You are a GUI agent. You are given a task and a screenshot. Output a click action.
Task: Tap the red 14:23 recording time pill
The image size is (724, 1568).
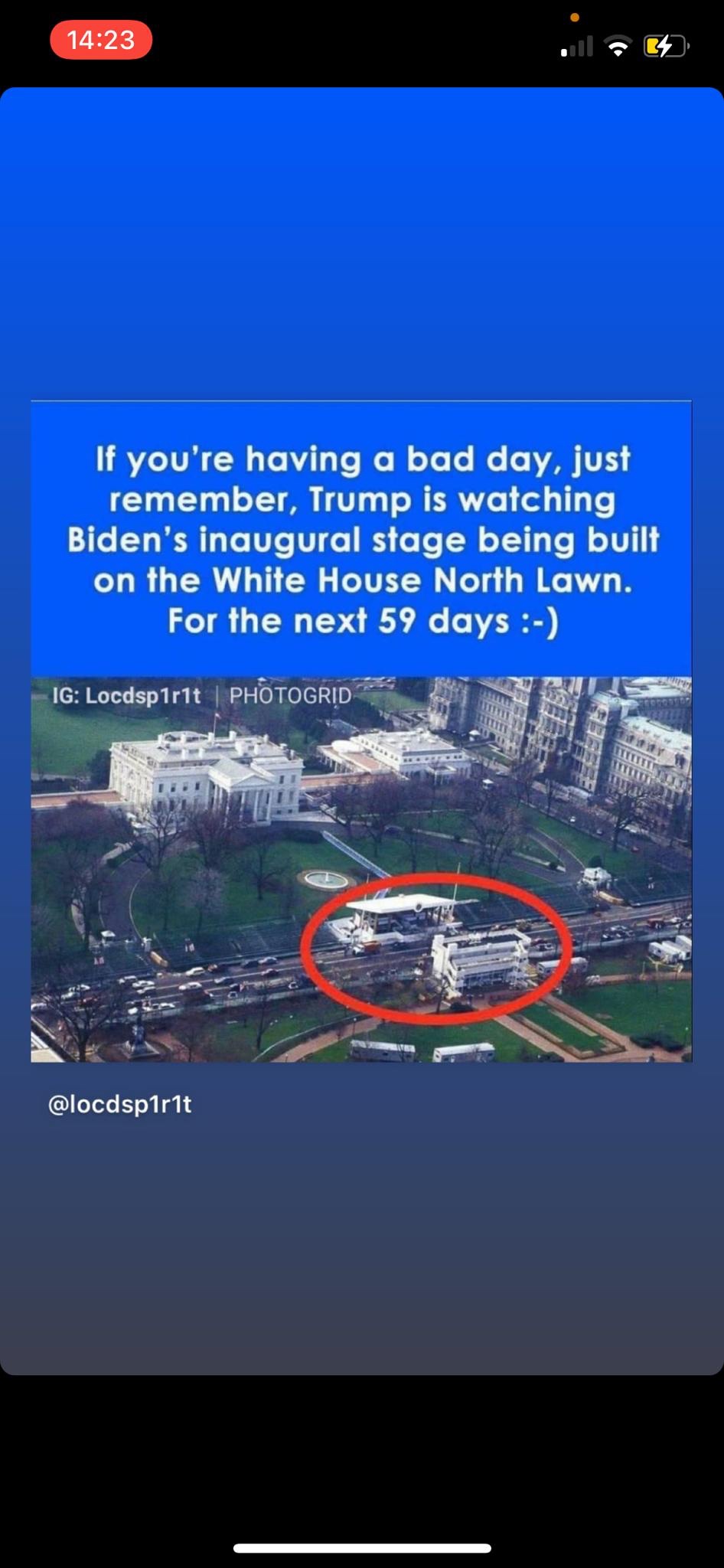click(x=101, y=40)
